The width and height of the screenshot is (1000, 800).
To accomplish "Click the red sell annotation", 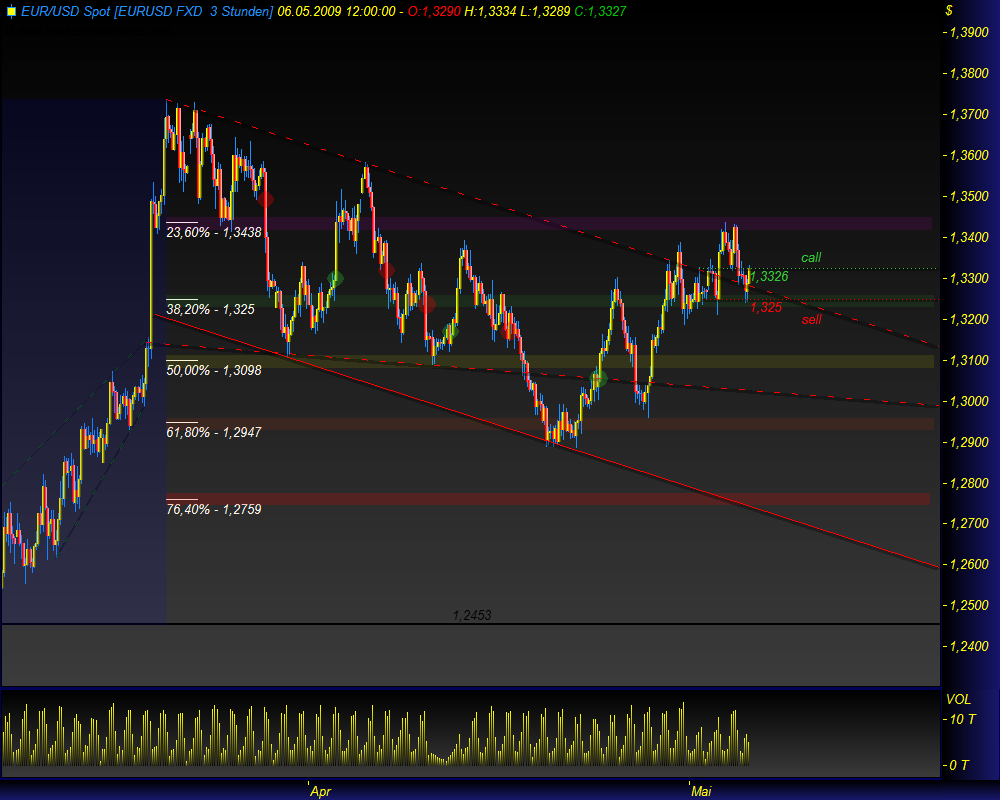I will click(810, 320).
